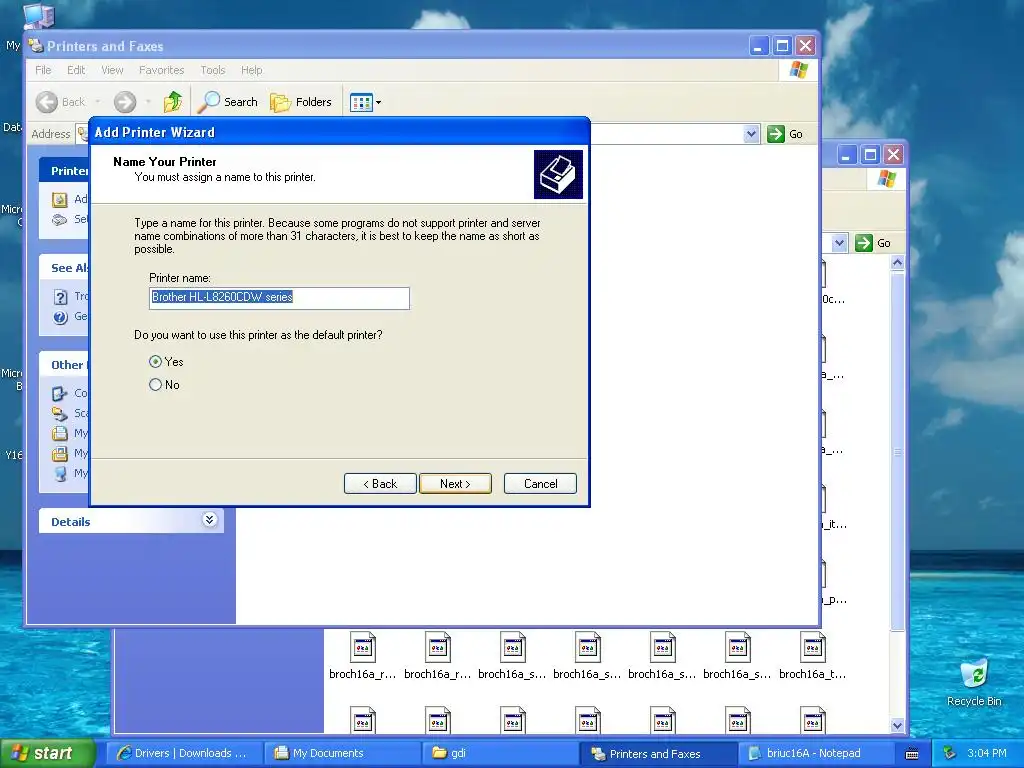Switch to My Documents taskbar item
Viewport: 1024px width, 768px height.
342,754
